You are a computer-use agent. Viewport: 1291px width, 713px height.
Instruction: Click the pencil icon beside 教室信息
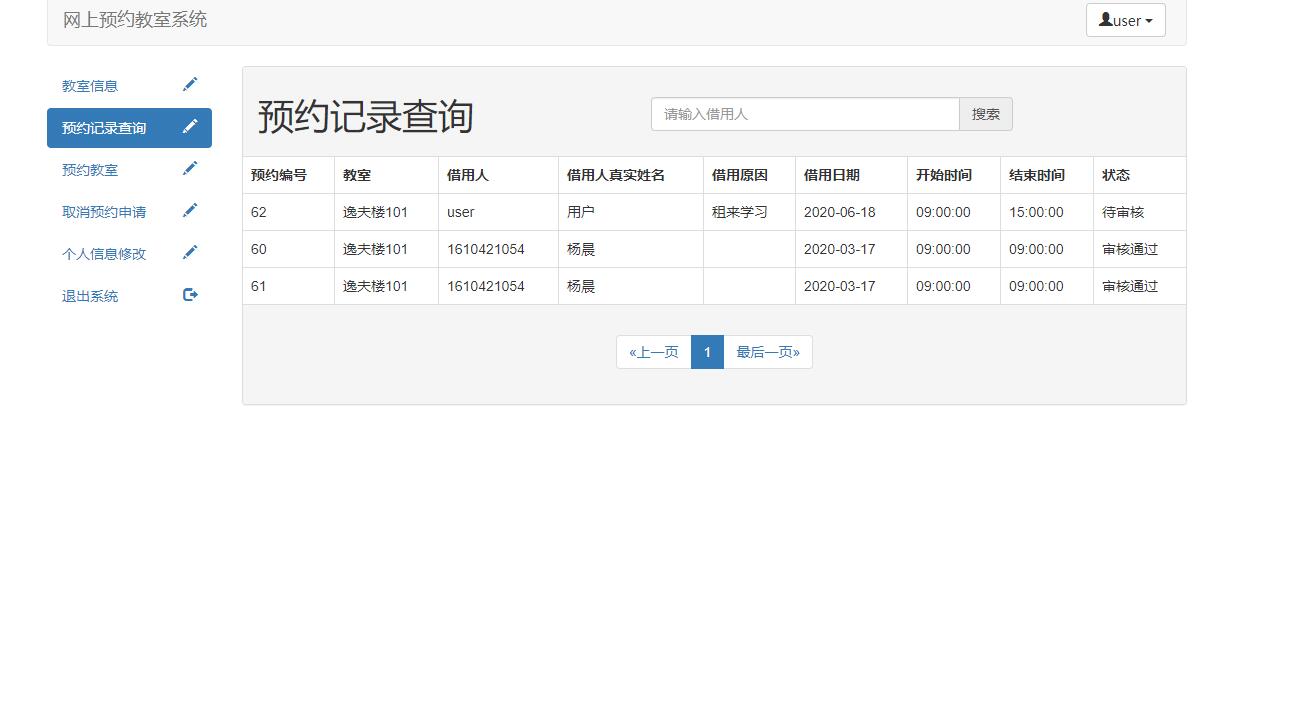pyautogui.click(x=190, y=84)
